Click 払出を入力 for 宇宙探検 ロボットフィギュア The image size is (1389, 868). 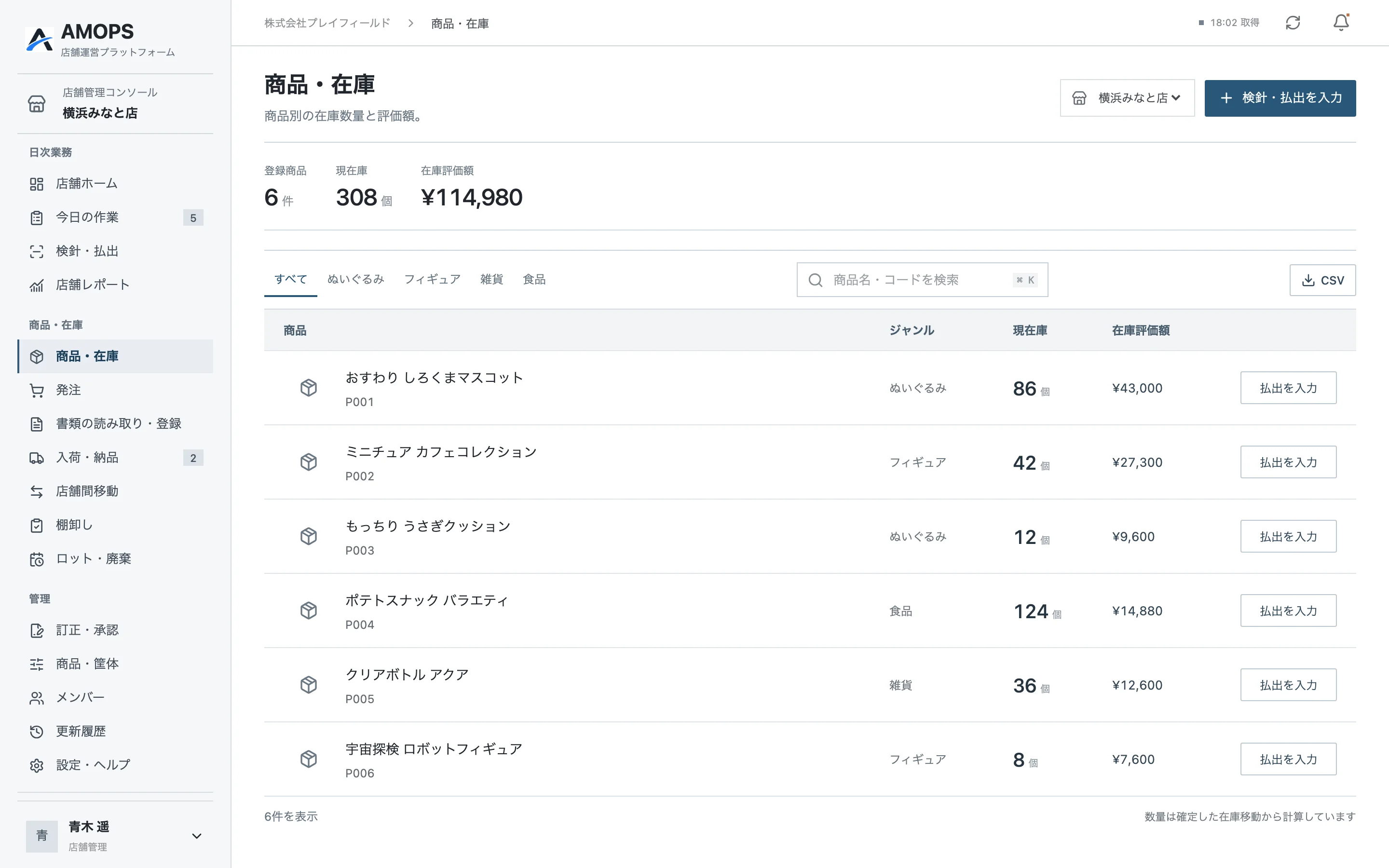pos(1288,759)
